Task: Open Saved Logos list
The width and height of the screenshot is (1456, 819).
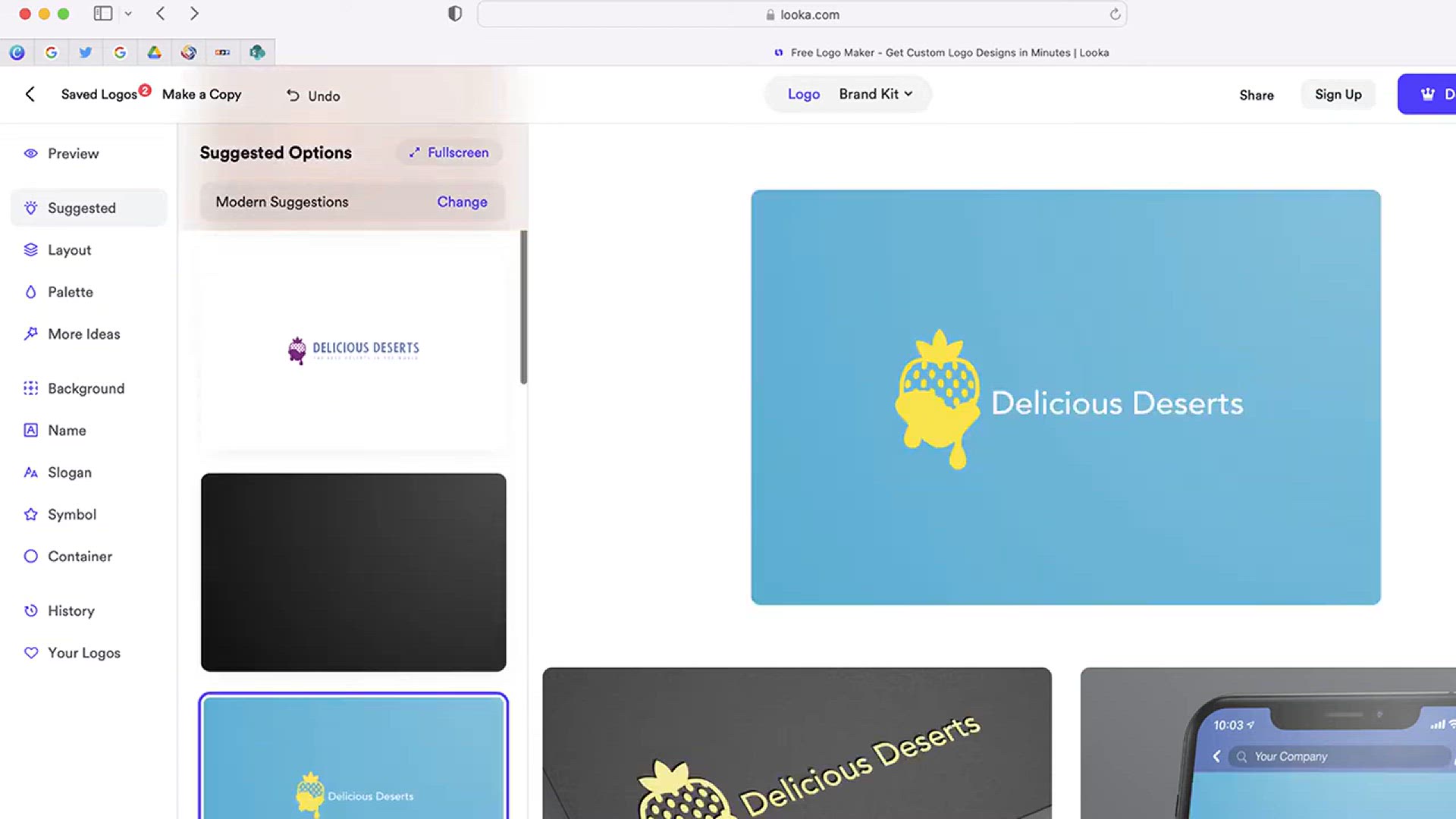Action: pyautogui.click(x=99, y=94)
